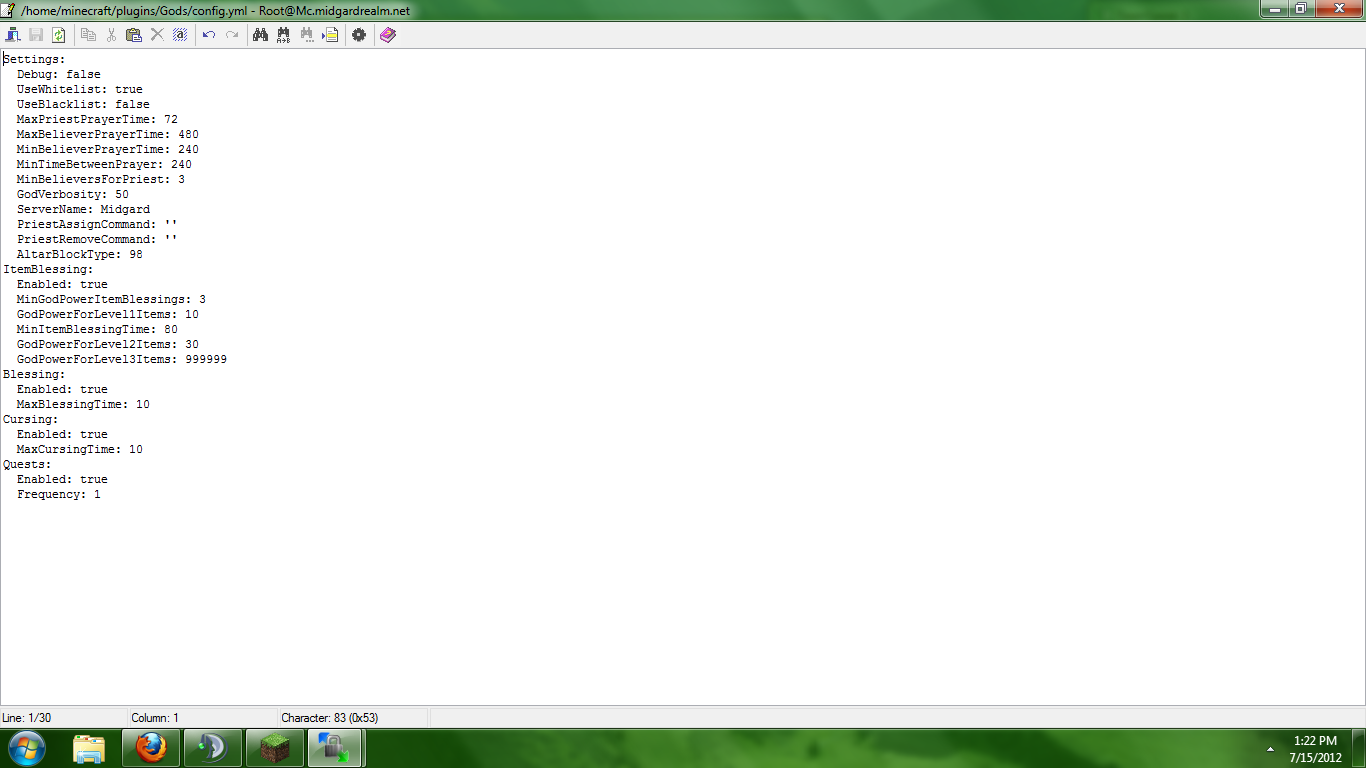Image resolution: width=1366 pixels, height=768 pixels.
Task: Open Replace dialog using A→B icon
Action: (284, 34)
